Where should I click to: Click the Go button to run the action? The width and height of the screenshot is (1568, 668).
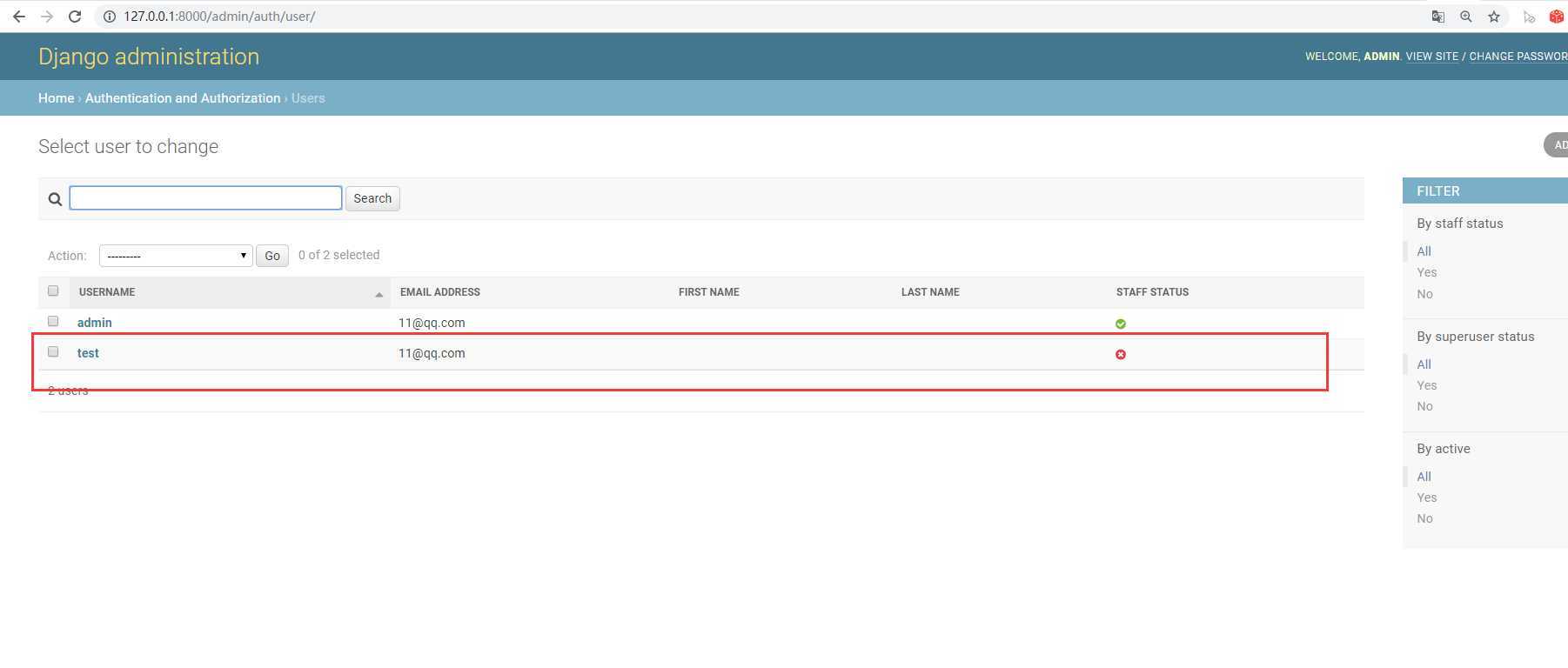(x=272, y=256)
